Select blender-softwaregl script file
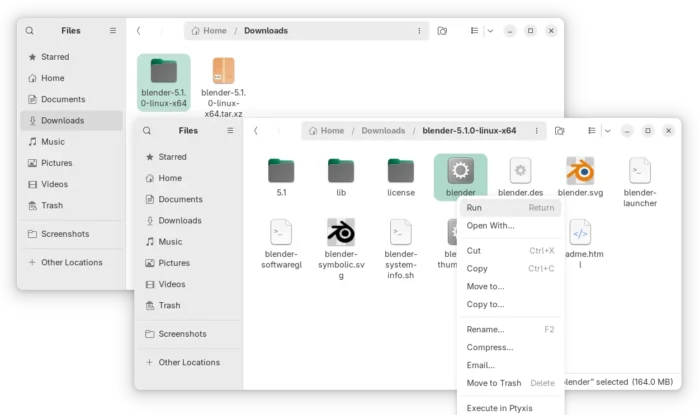The height and width of the screenshot is (415, 700). [281, 232]
